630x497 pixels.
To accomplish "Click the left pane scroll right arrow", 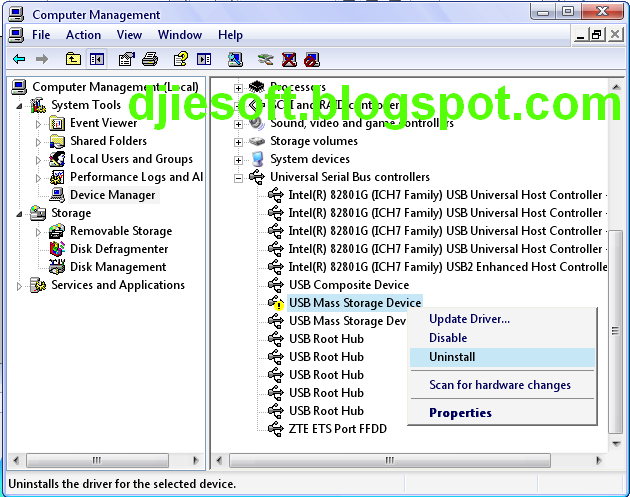I will (x=196, y=460).
